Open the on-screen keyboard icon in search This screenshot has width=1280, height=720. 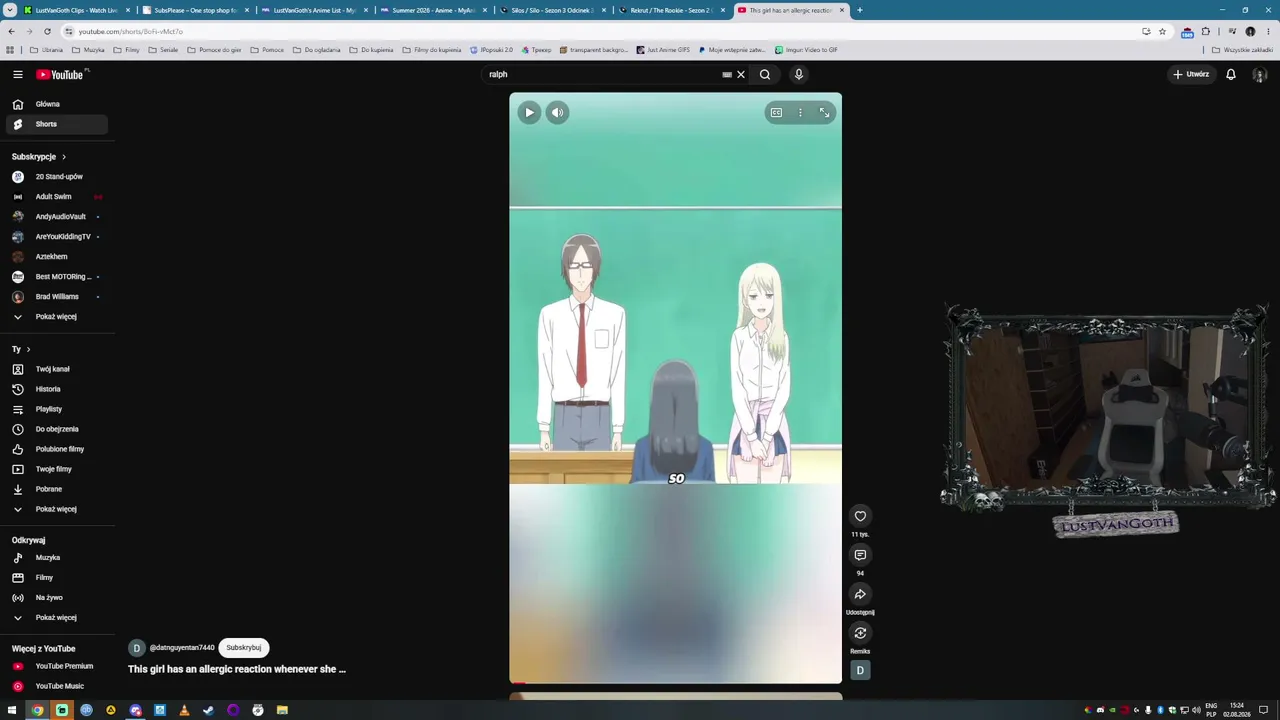[x=727, y=74]
